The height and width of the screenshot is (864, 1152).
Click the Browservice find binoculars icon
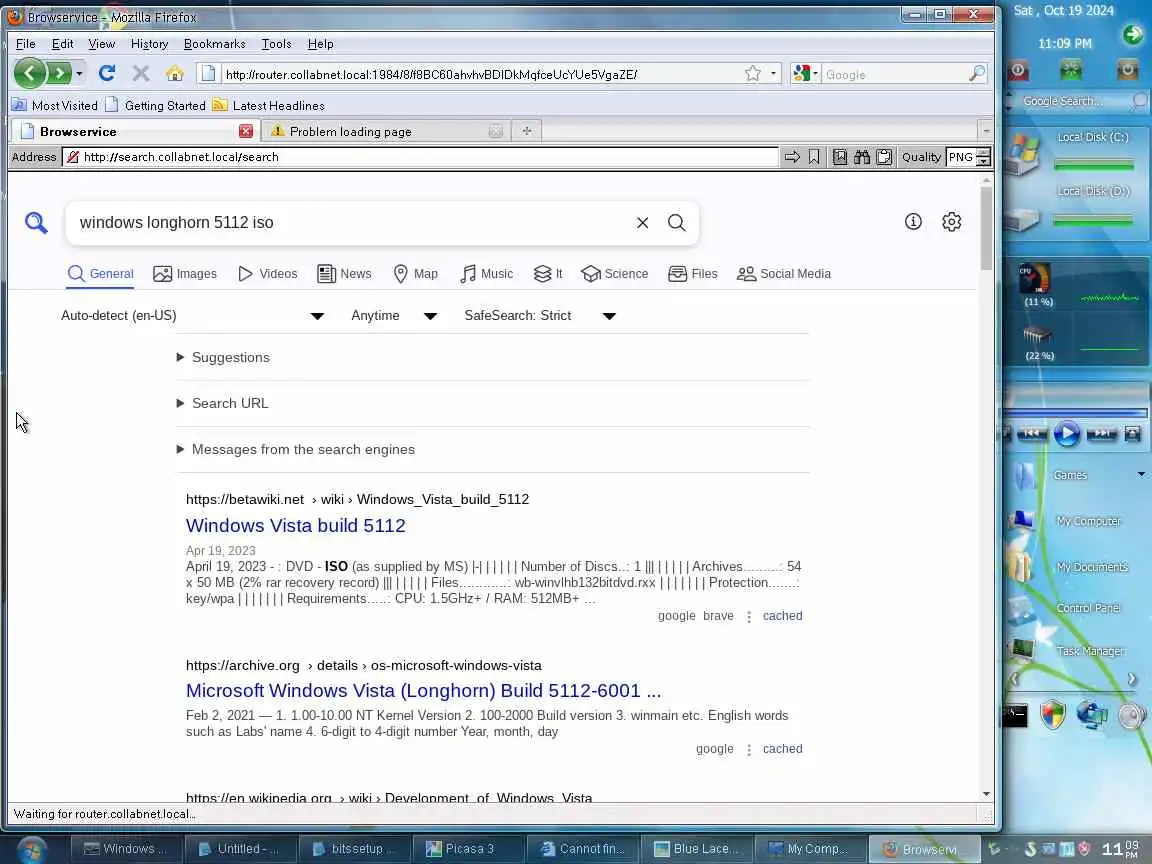862,156
